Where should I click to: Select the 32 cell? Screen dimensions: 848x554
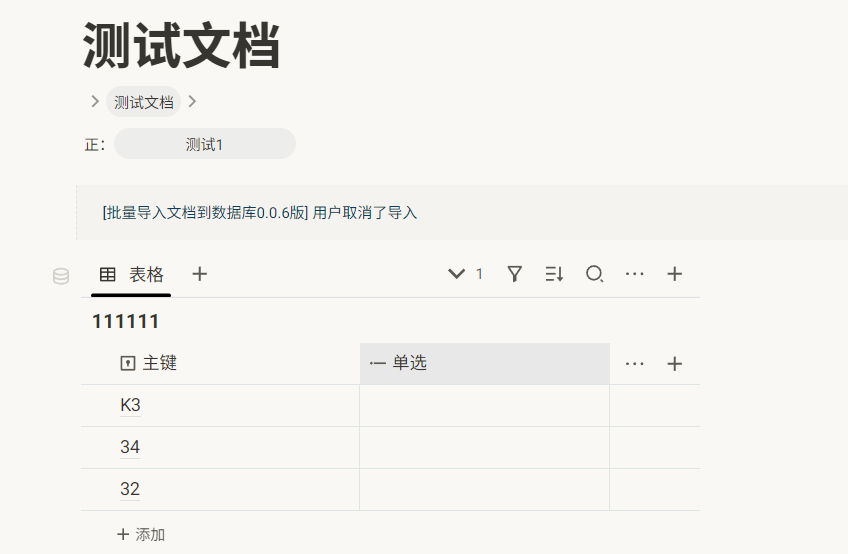pos(221,490)
